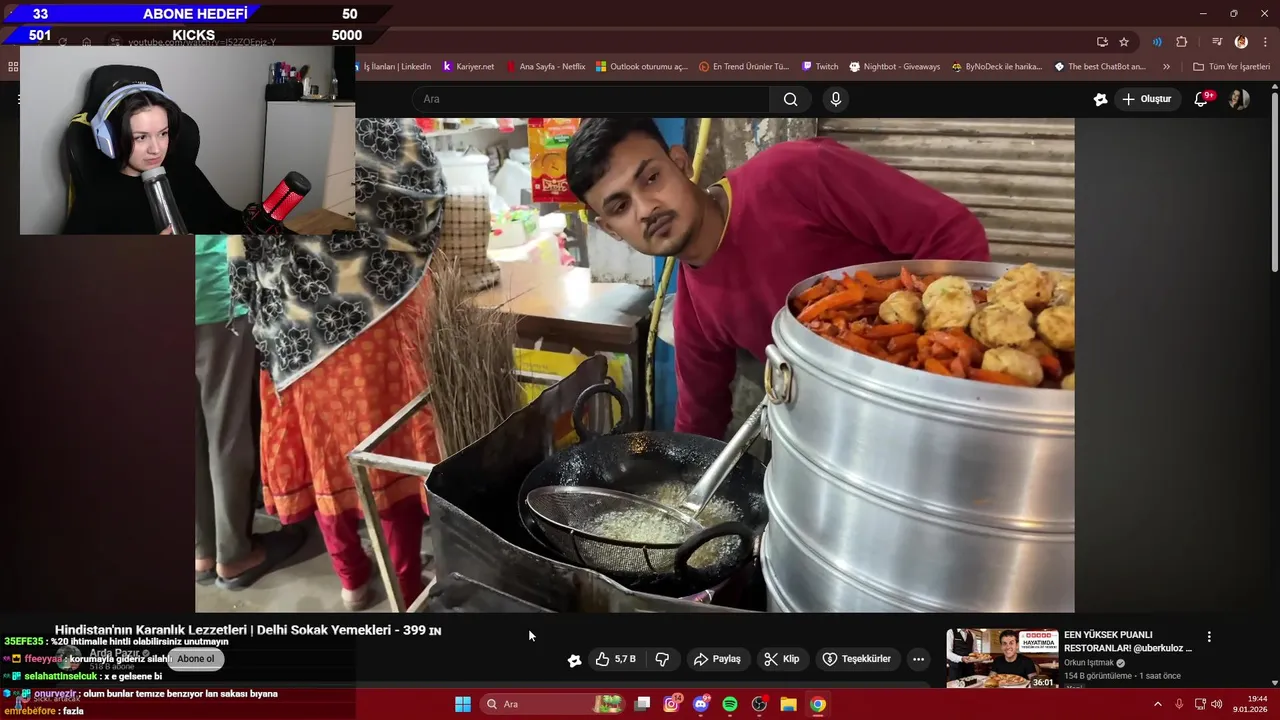This screenshot has width=1280, height=720.
Task: Open more video actions (three dots)
Action: click(x=918, y=659)
